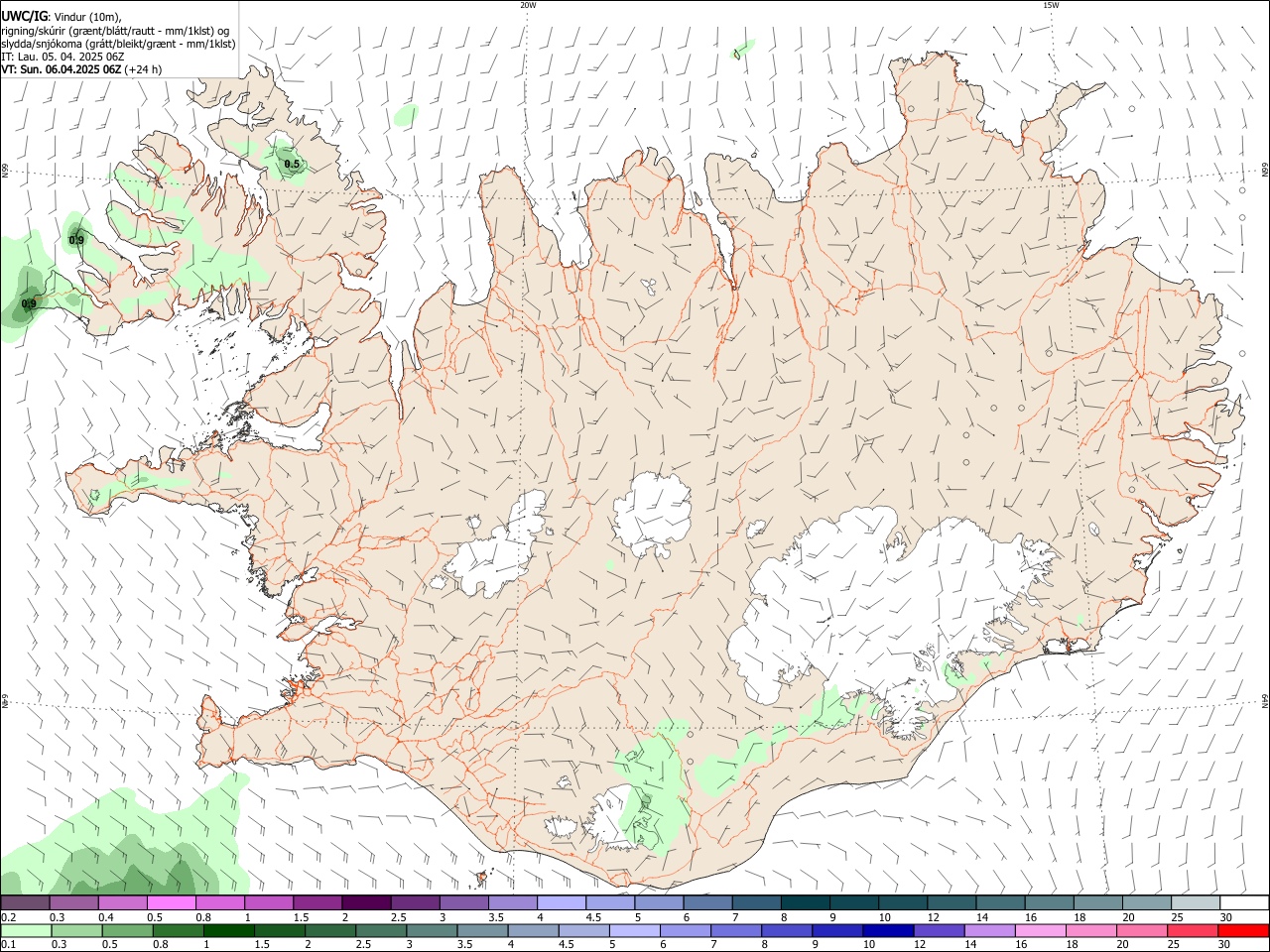Click the 0.1 label in the lower legend row

pyautogui.click(x=9, y=945)
